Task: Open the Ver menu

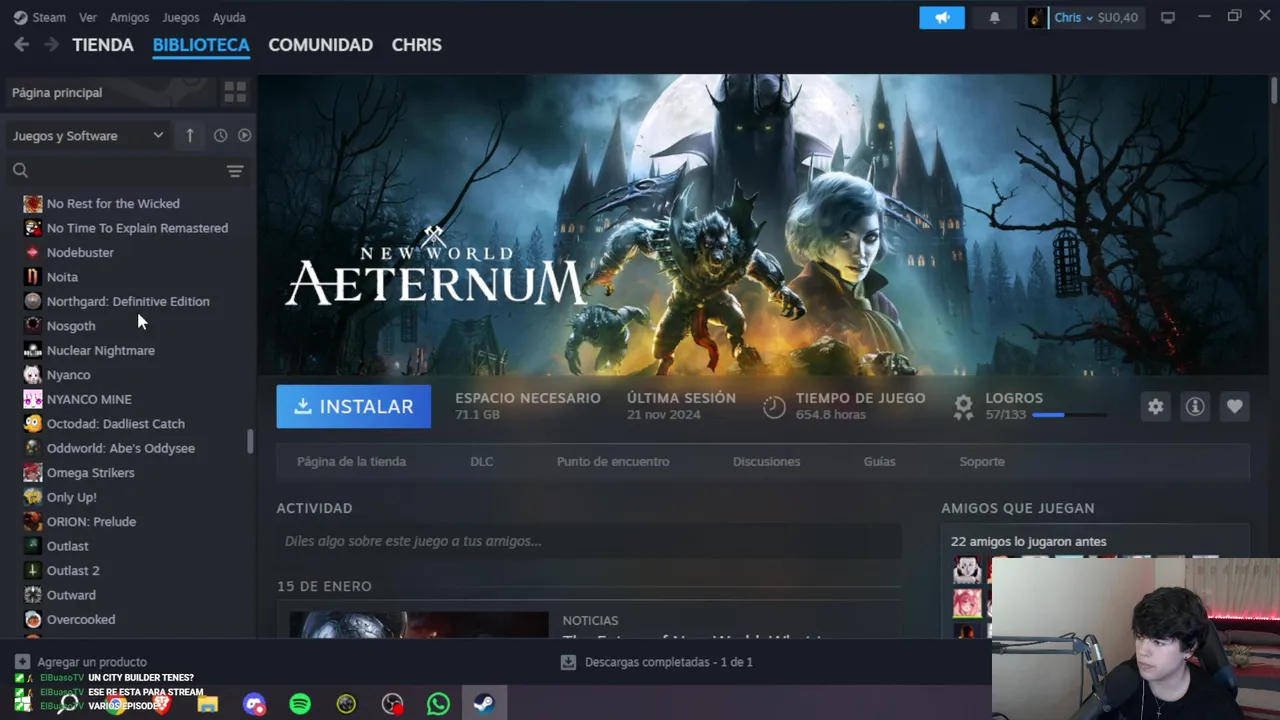Action: 88,17
